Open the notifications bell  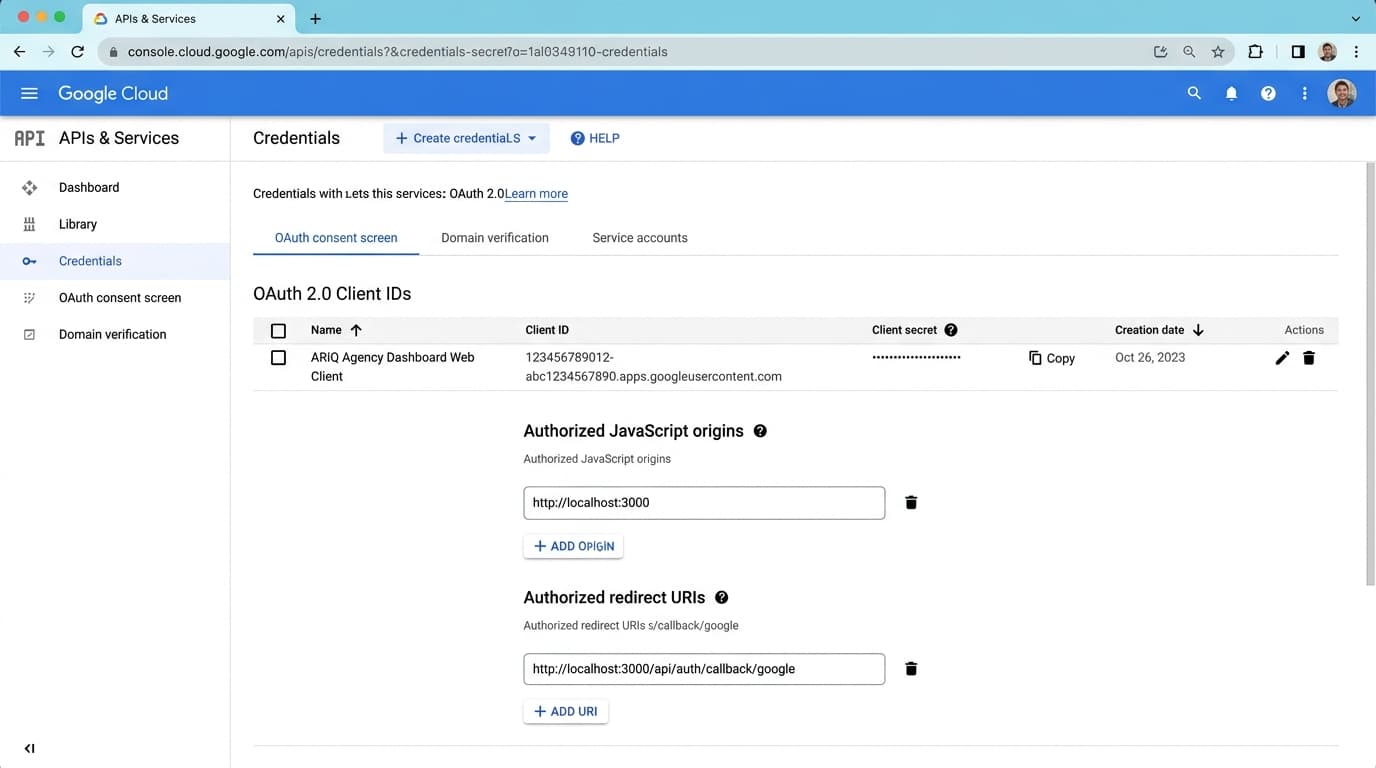1231,93
